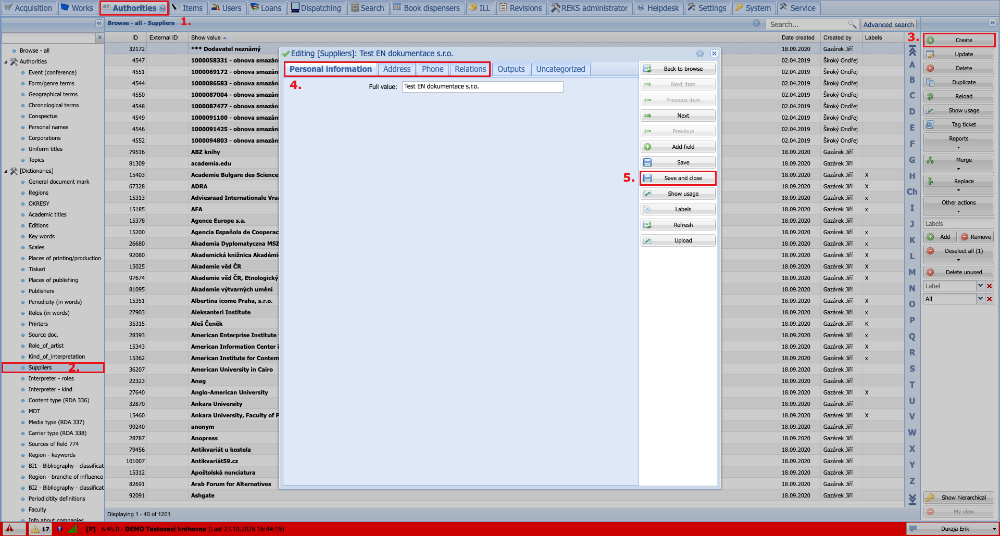Screen dimensions: 1000x536
Task: Click the Reload button
Action: click(x=958, y=96)
